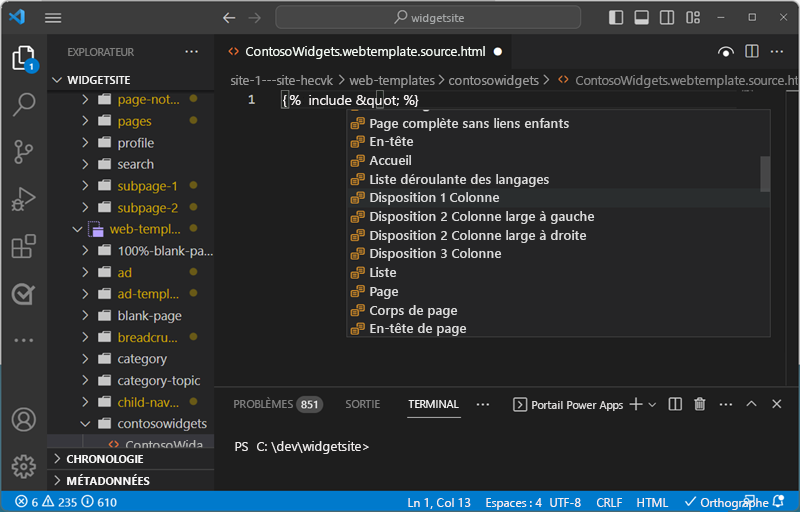The width and height of the screenshot is (800, 512).
Task: Open editor More Actions ellipsis
Action: (x=777, y=52)
